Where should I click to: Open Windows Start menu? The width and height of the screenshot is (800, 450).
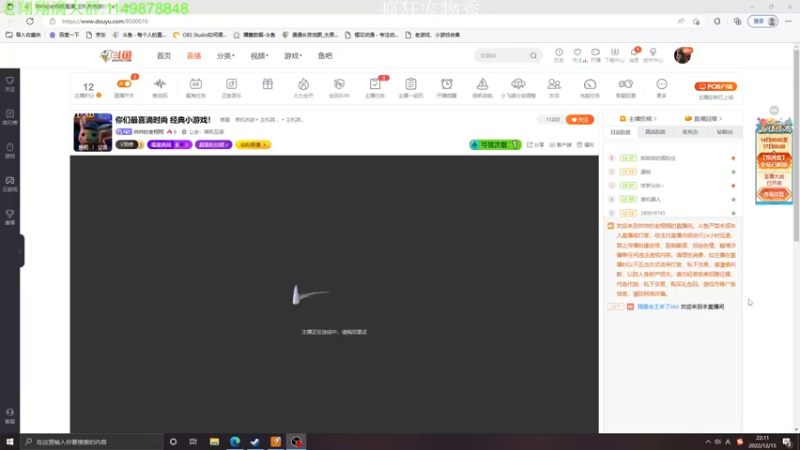click(10, 442)
